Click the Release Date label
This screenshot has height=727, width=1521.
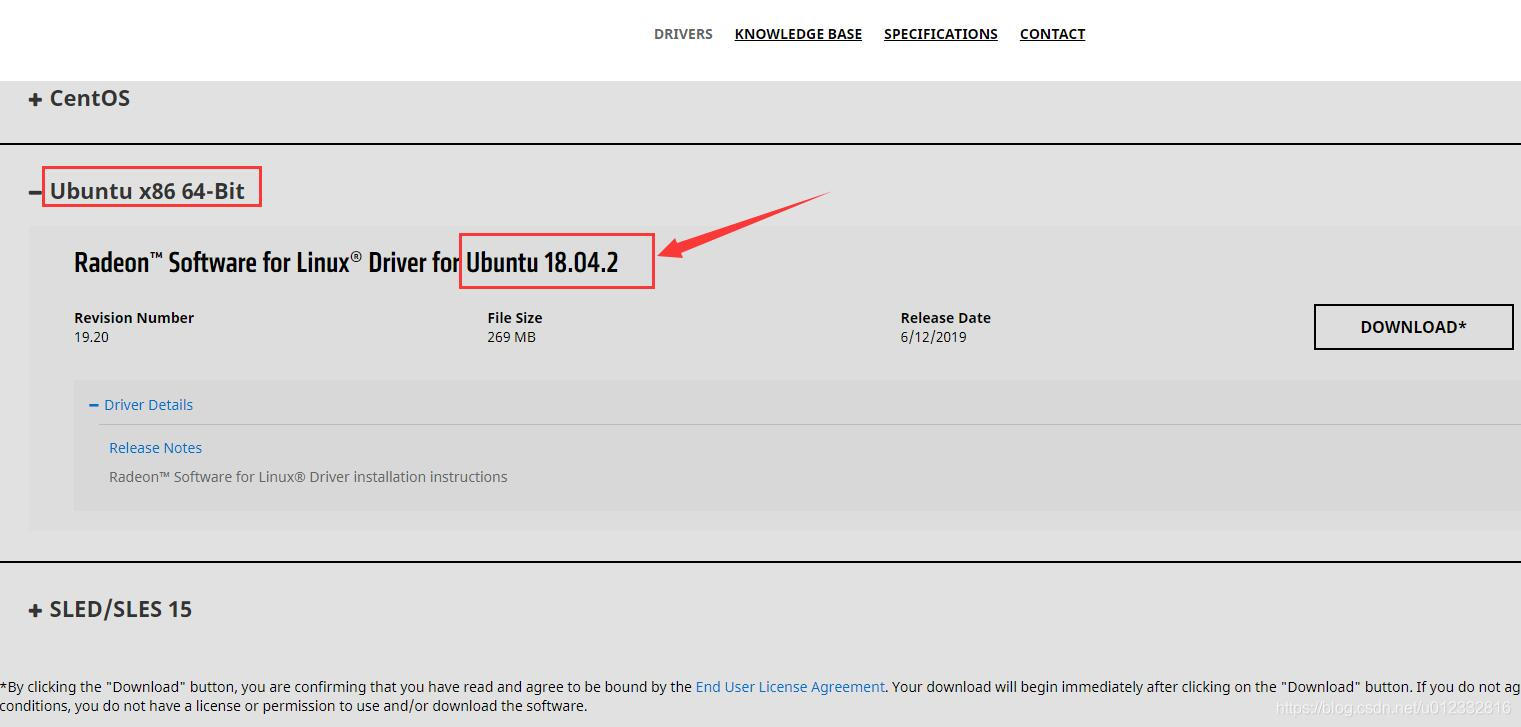click(x=946, y=318)
